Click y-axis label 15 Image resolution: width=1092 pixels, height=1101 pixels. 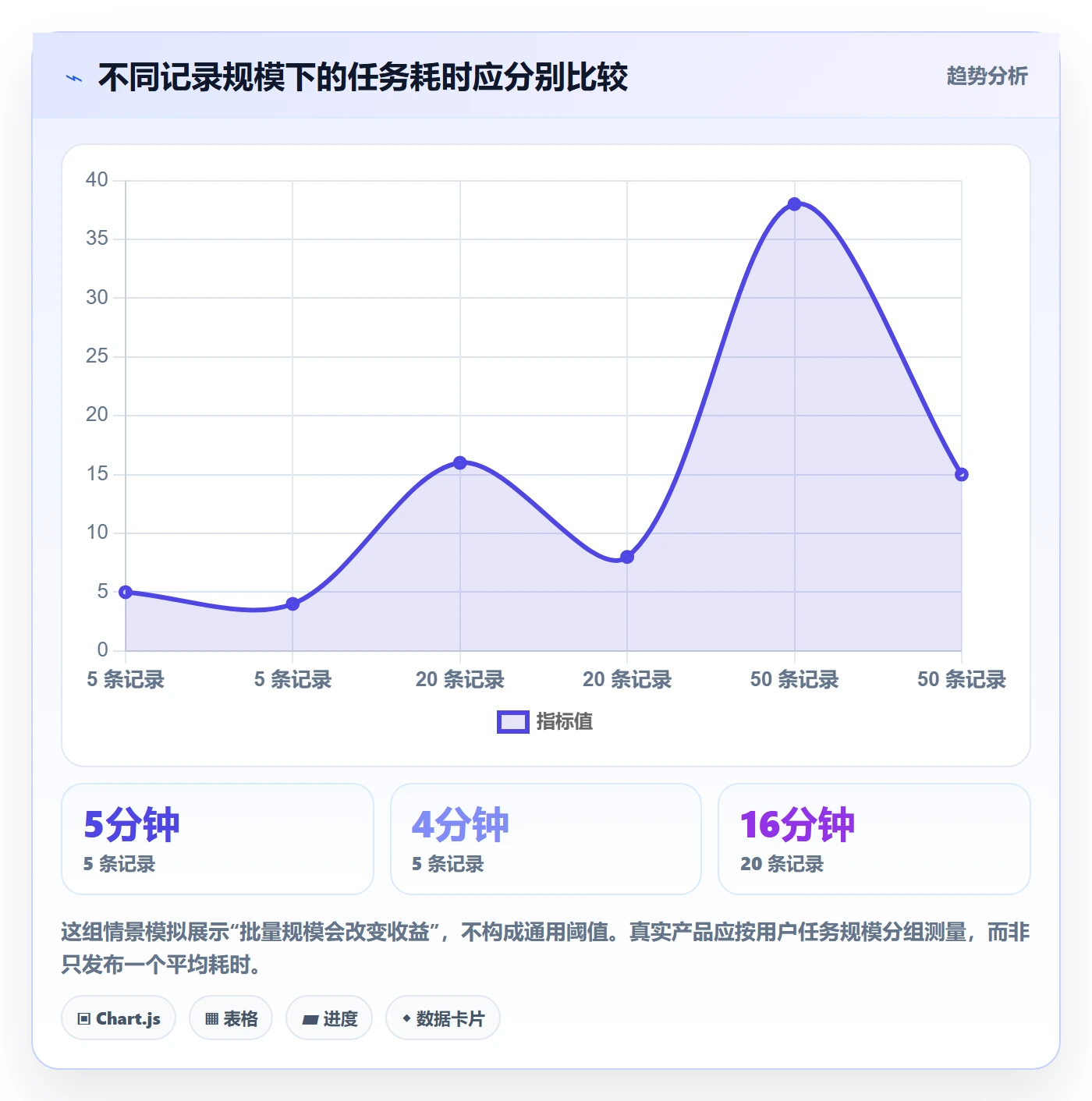click(97, 474)
